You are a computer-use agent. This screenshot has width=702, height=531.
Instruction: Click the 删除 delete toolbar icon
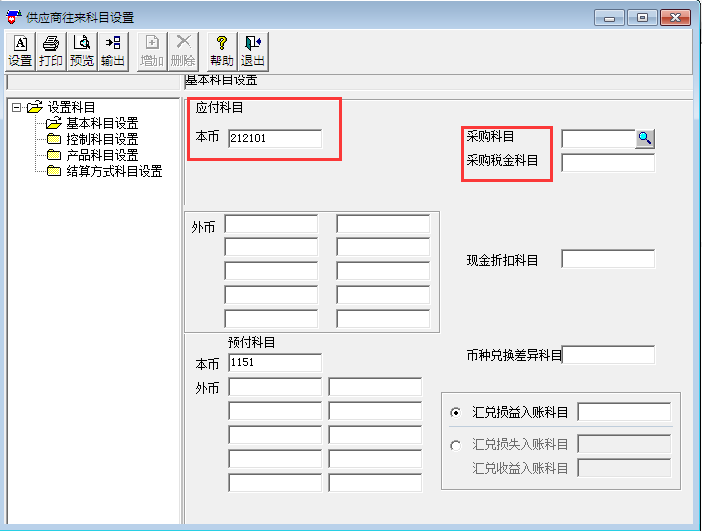click(183, 51)
